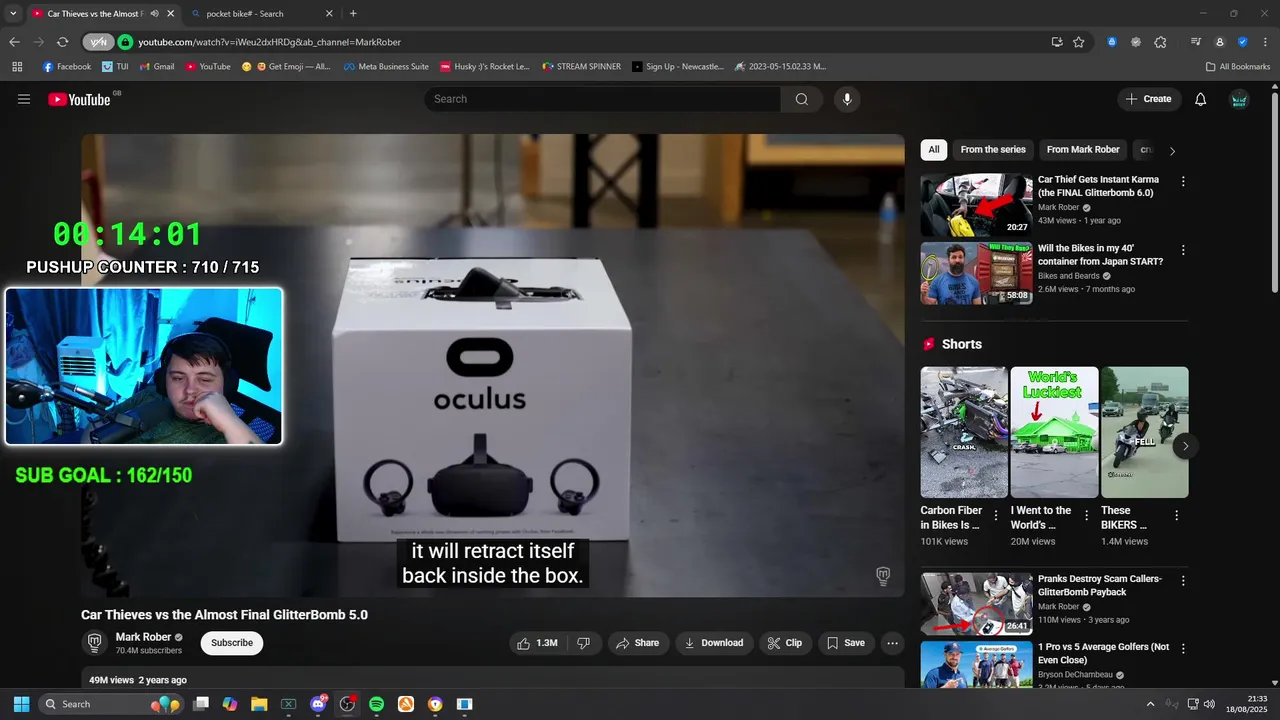The height and width of the screenshot is (720, 1280).
Task: Open a new browser tab
Action: [353, 14]
